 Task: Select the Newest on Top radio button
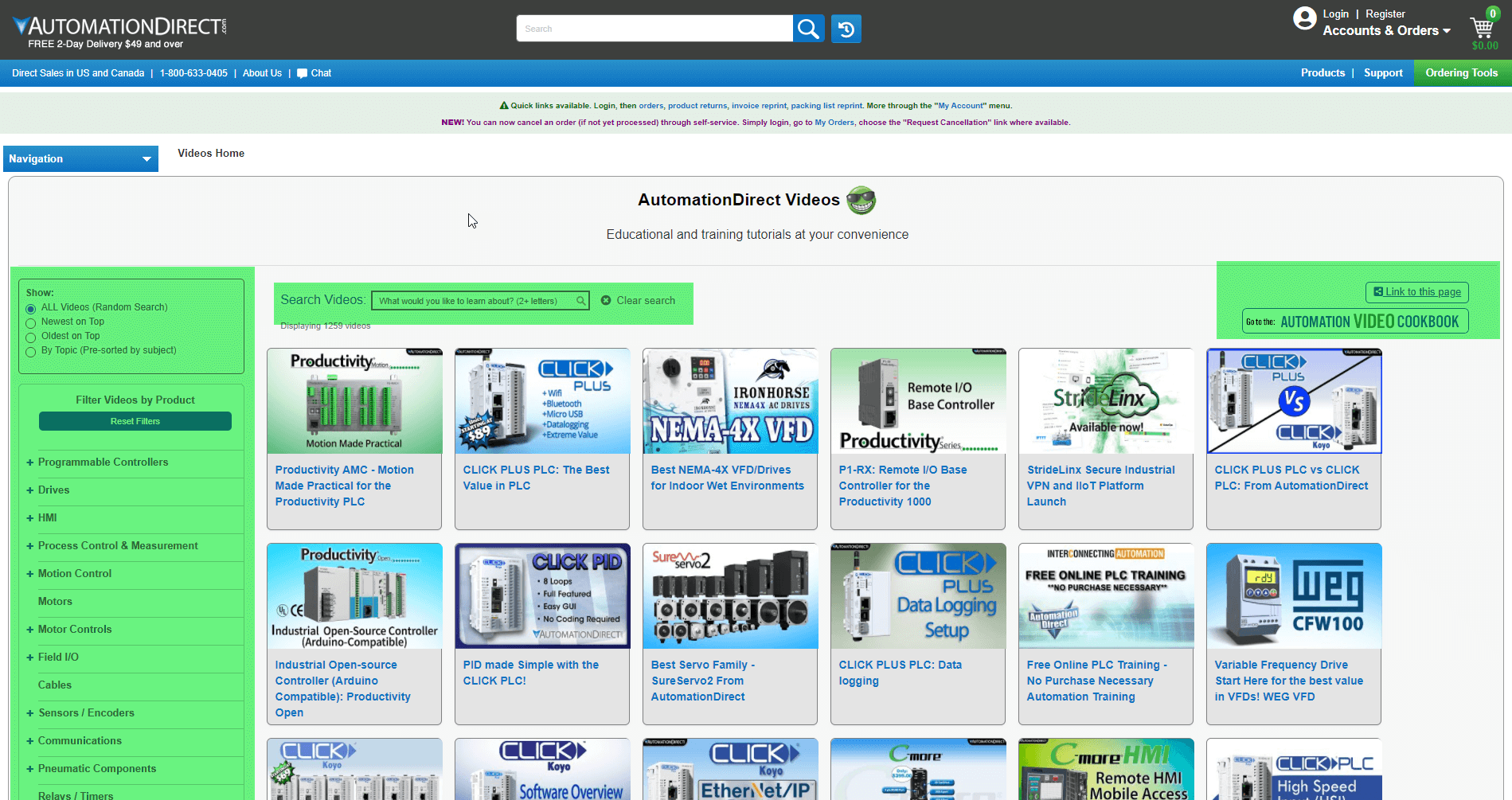coord(30,322)
